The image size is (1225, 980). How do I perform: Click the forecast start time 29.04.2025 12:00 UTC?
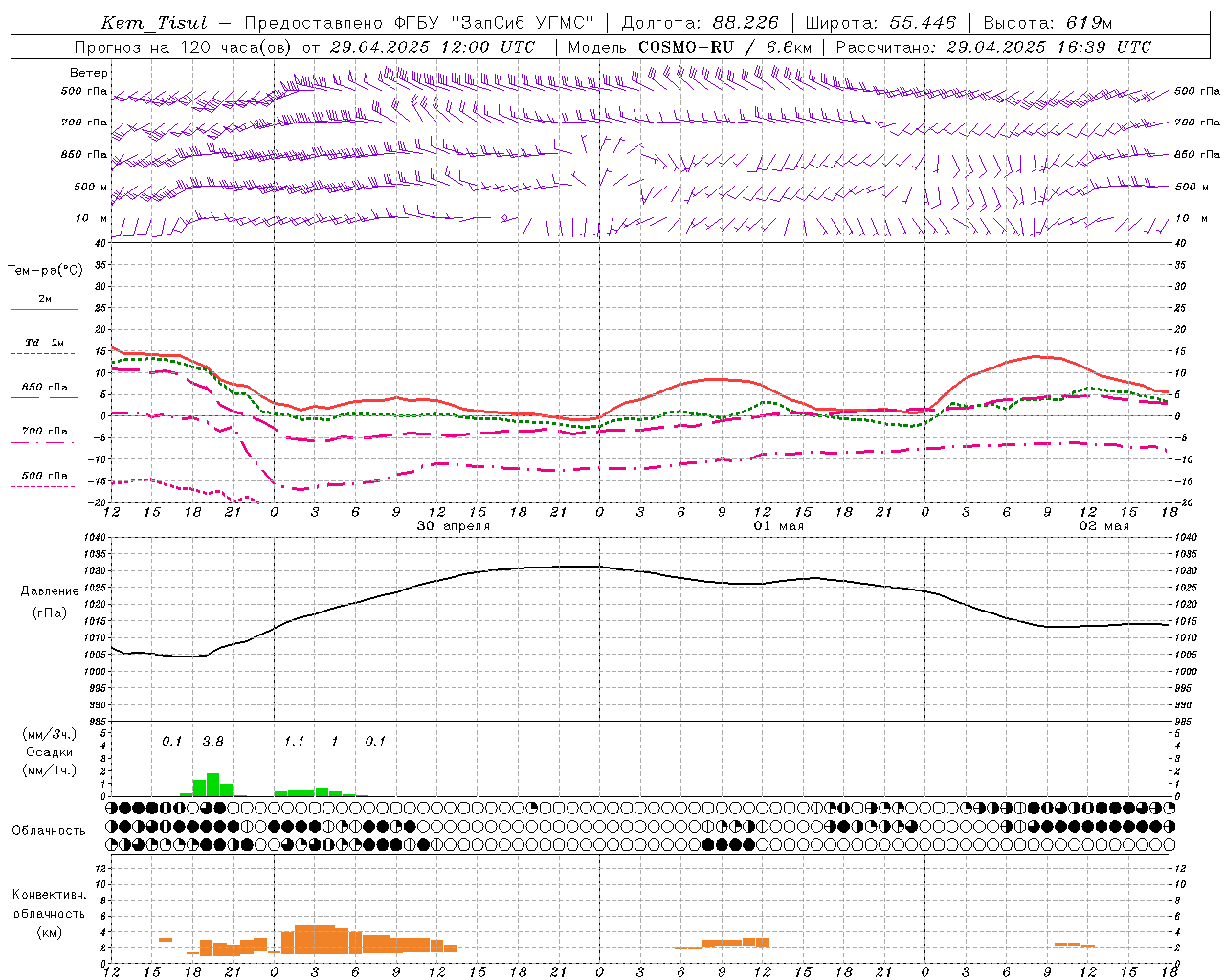click(433, 47)
